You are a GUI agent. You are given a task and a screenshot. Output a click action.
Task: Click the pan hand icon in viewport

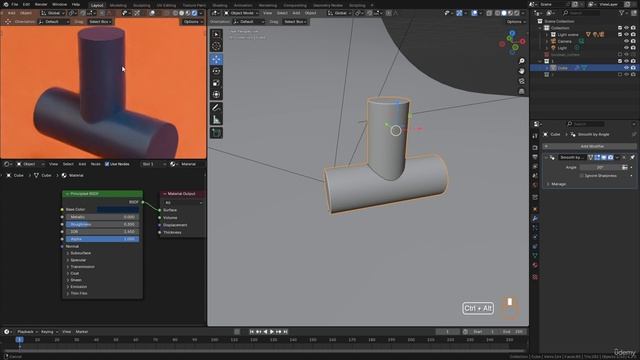coord(522,71)
